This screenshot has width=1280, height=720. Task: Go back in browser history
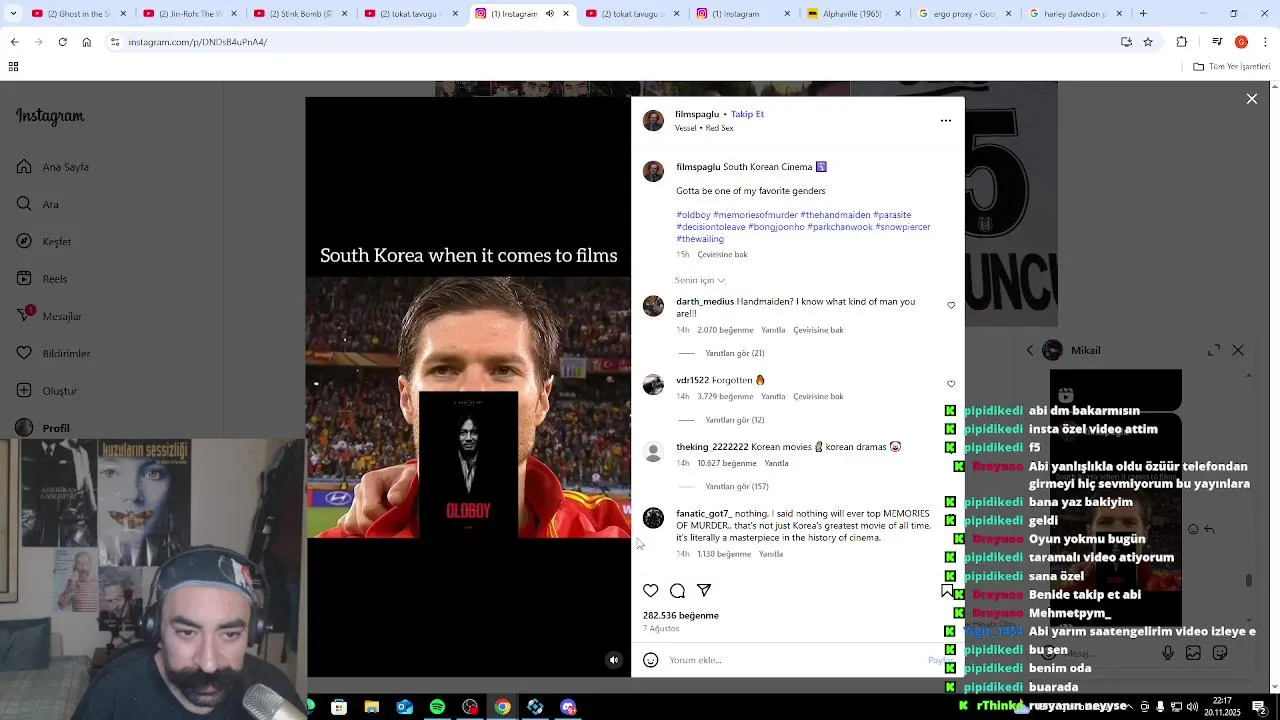pyautogui.click(x=14, y=42)
